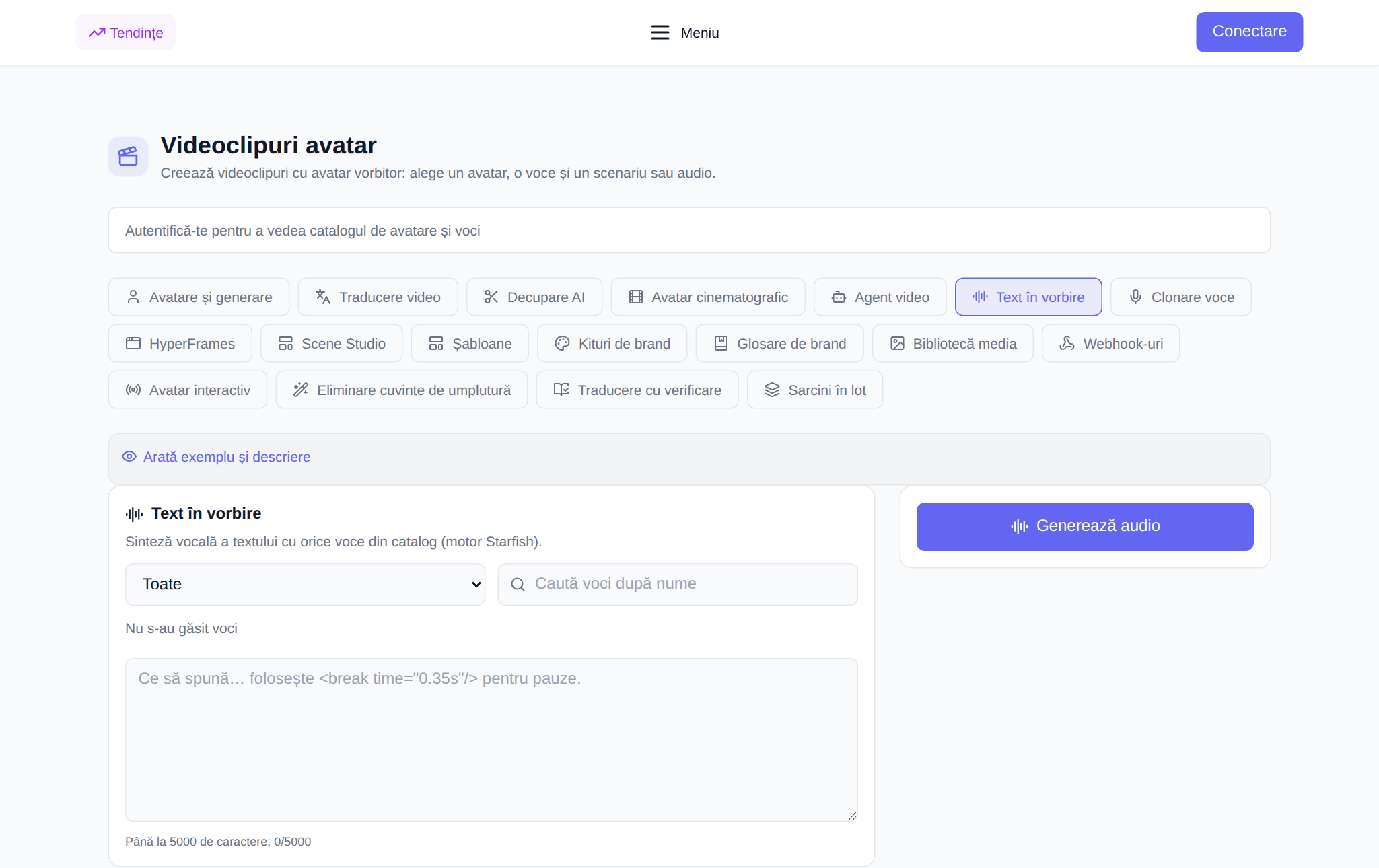
Task: Click the Conectare button
Action: [1249, 32]
